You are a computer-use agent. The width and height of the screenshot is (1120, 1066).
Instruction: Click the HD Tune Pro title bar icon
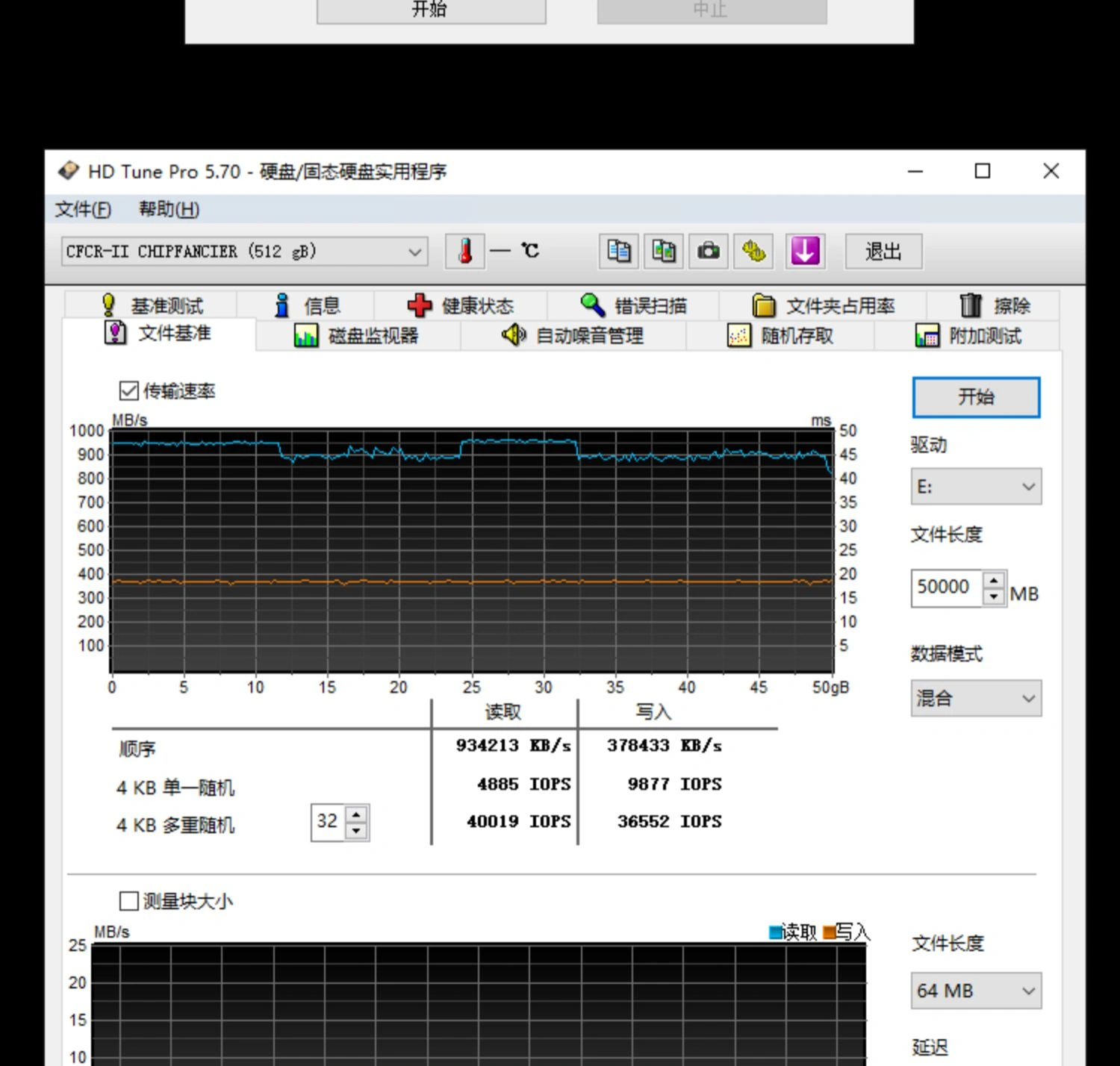(x=69, y=171)
